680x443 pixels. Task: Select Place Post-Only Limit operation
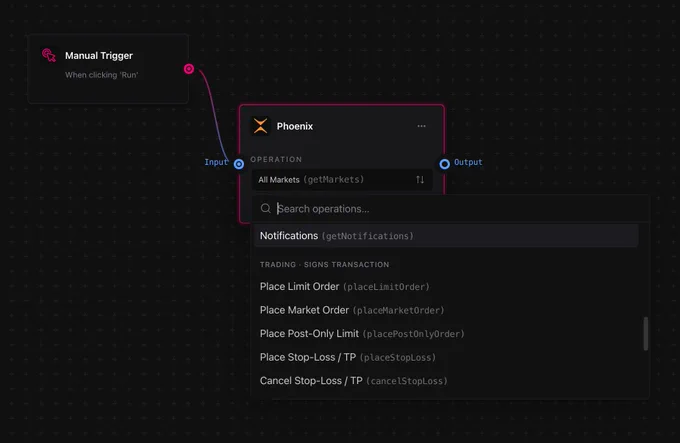(x=446, y=333)
